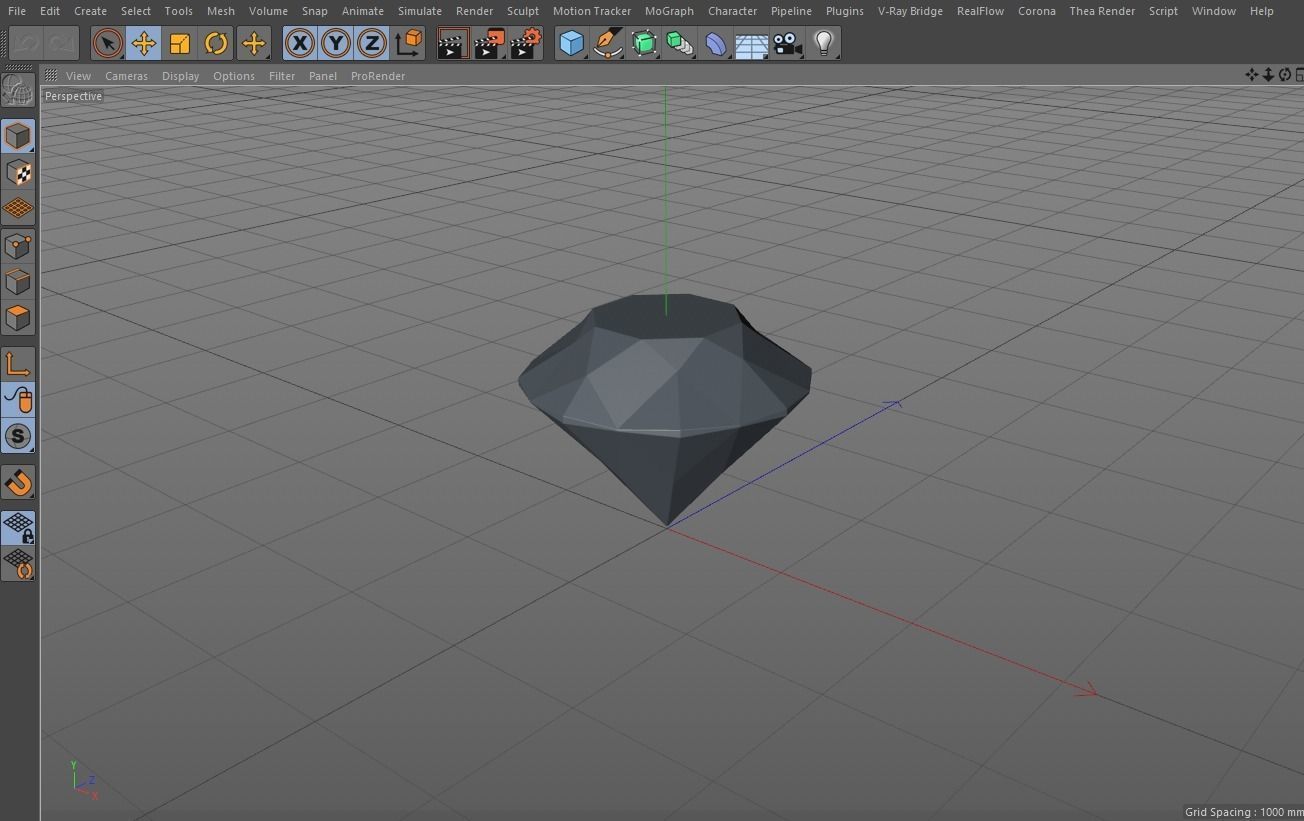The width and height of the screenshot is (1304, 821).
Task: Open the Thea Render menu
Action: click(x=1102, y=11)
